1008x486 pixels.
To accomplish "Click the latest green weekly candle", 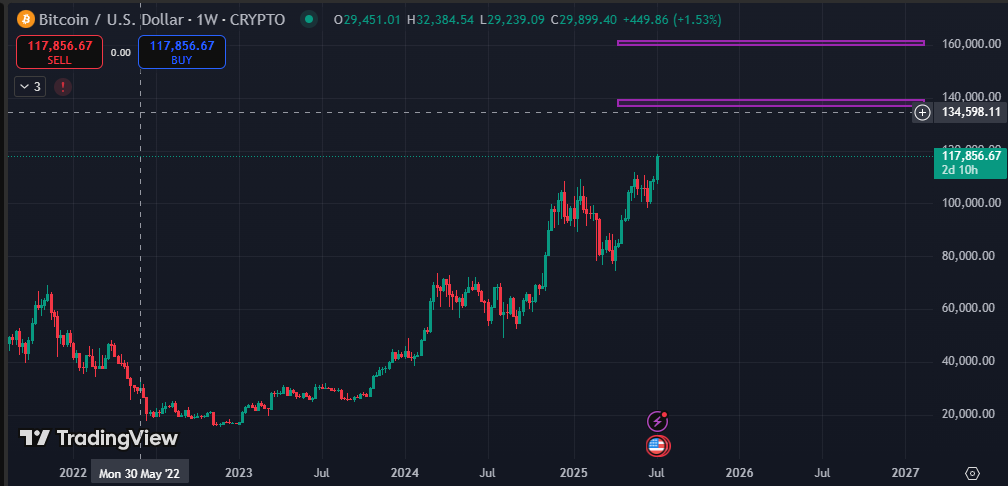I will coord(658,168).
